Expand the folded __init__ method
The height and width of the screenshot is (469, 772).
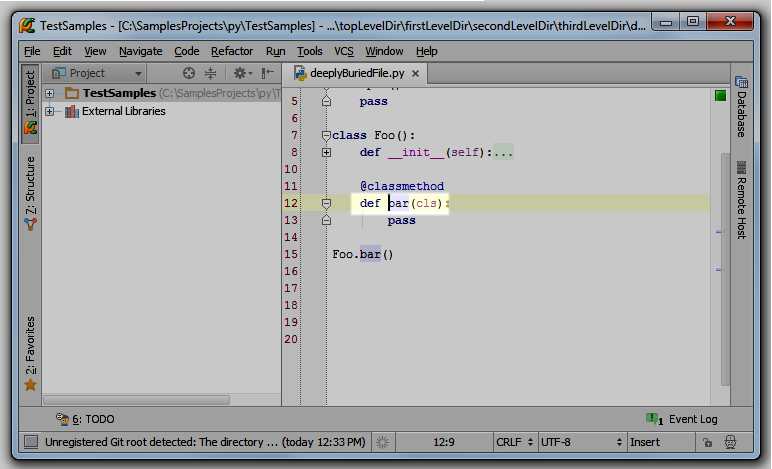[326, 153]
